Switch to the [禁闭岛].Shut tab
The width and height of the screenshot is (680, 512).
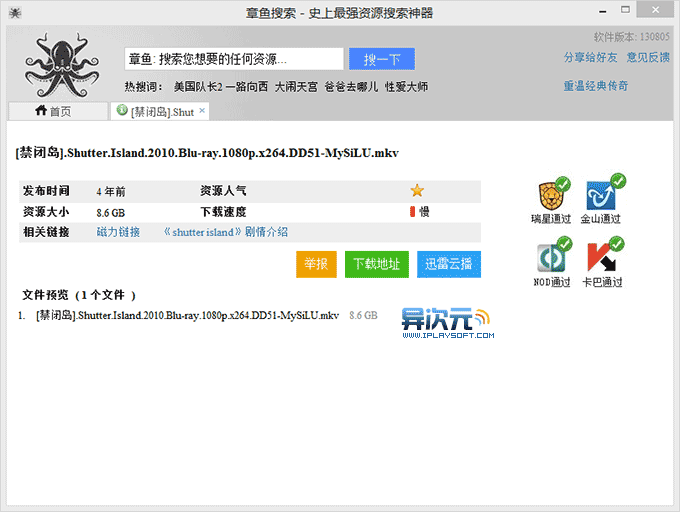coord(160,111)
